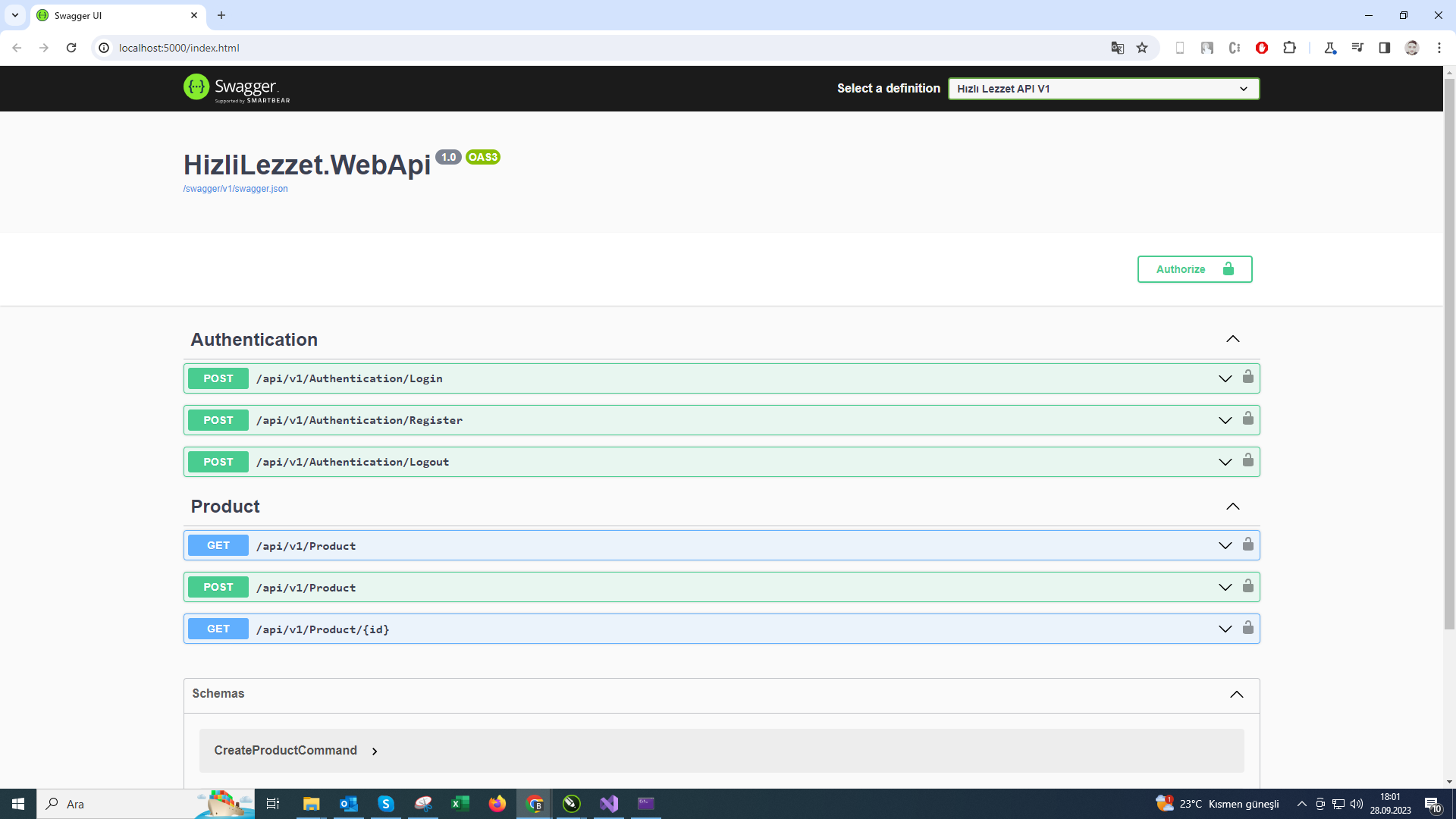Click the lock icon on the Register endpoint
1456x819 pixels.
point(1247,419)
